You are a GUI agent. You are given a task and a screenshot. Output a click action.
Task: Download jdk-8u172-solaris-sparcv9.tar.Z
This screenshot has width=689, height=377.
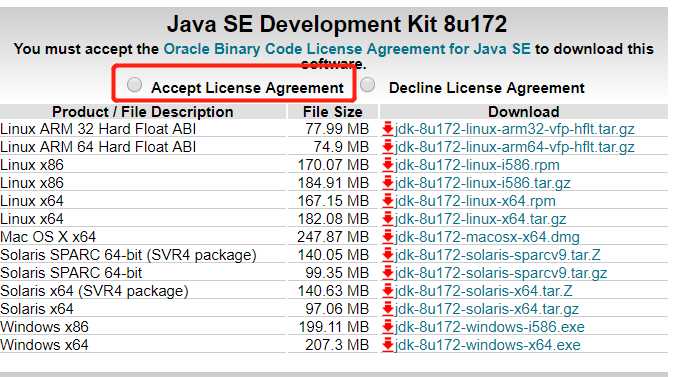pos(497,255)
